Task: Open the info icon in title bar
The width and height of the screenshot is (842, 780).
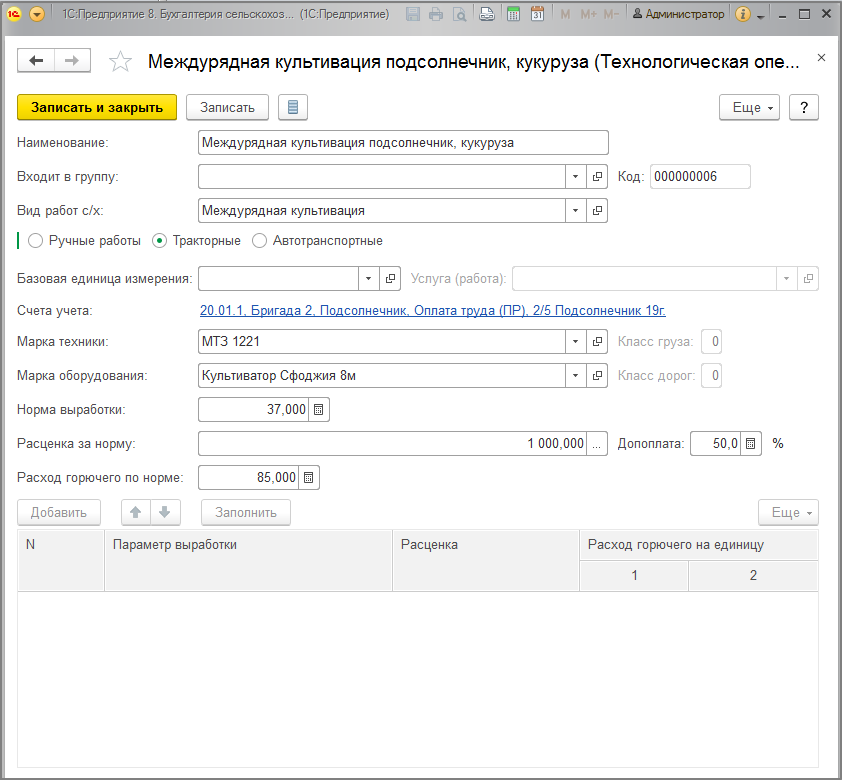Action: click(x=743, y=14)
